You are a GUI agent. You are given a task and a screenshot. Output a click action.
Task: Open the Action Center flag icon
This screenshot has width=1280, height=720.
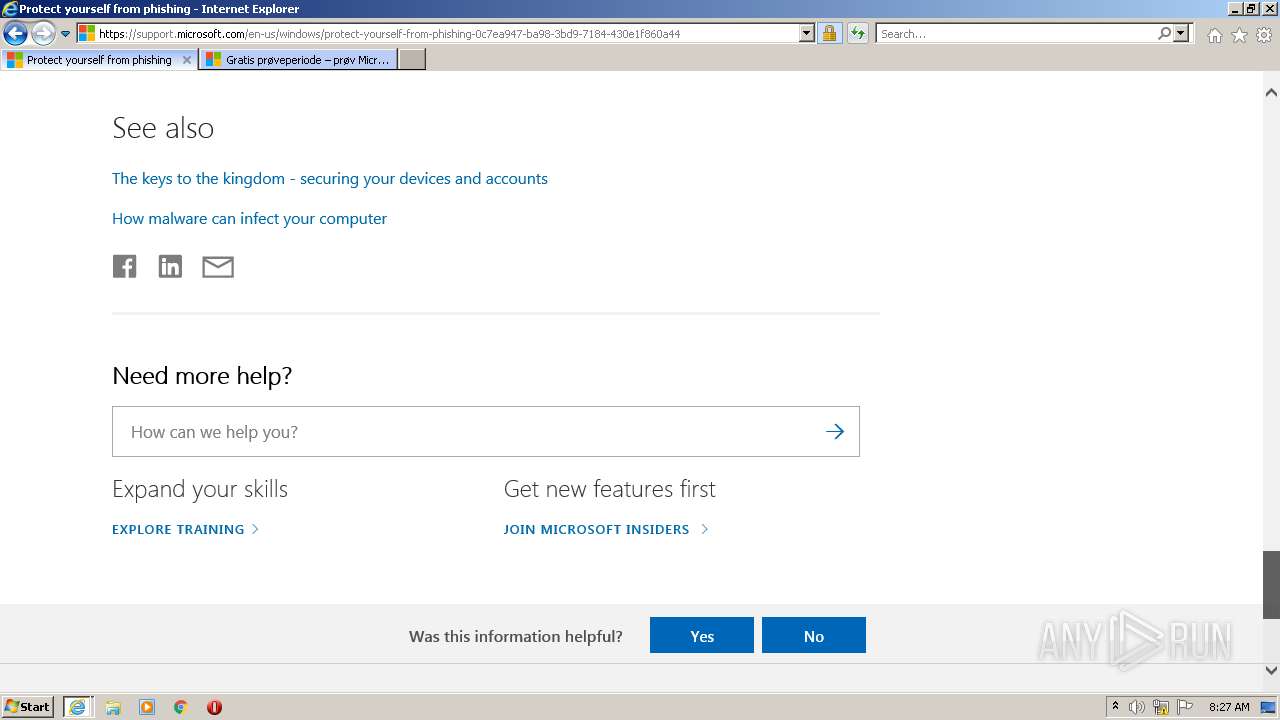(1185, 707)
